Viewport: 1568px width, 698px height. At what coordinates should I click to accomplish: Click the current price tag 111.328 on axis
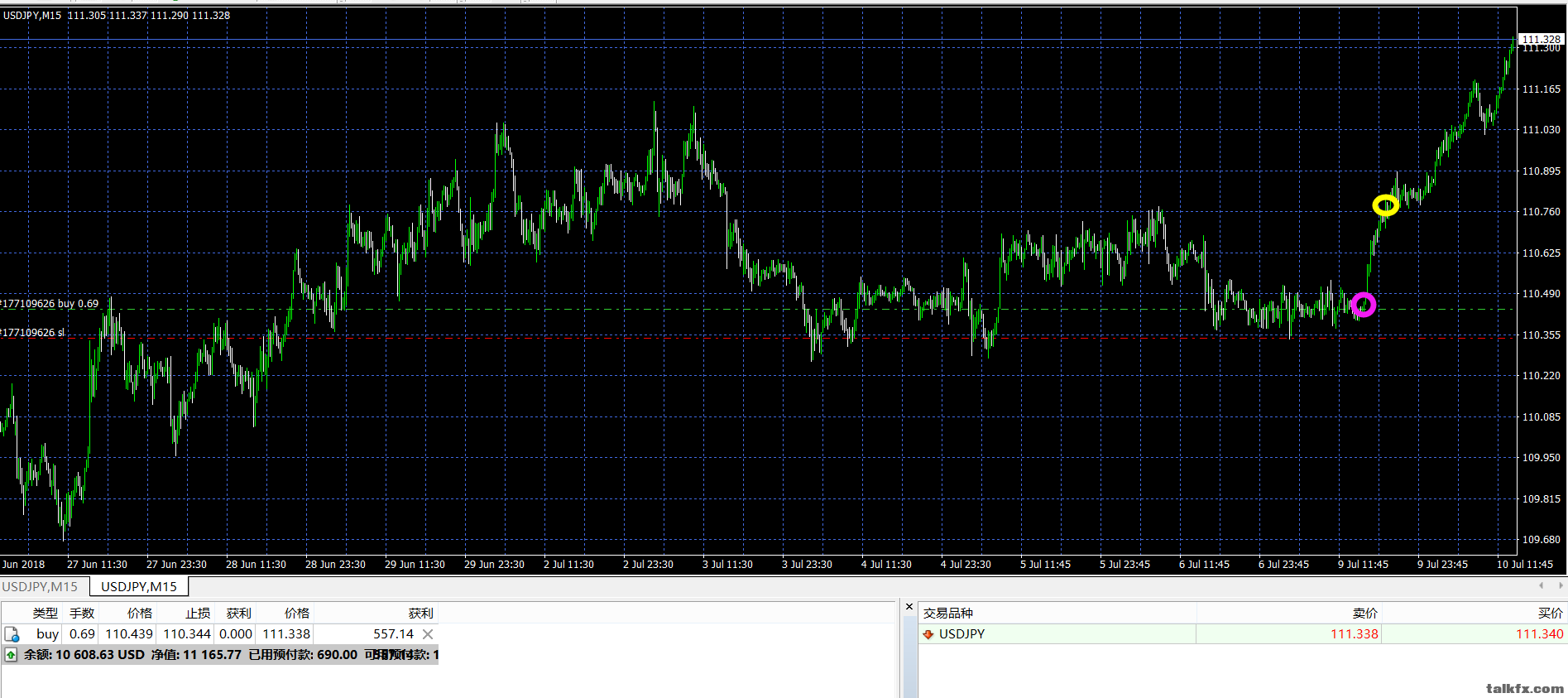coord(1542,39)
